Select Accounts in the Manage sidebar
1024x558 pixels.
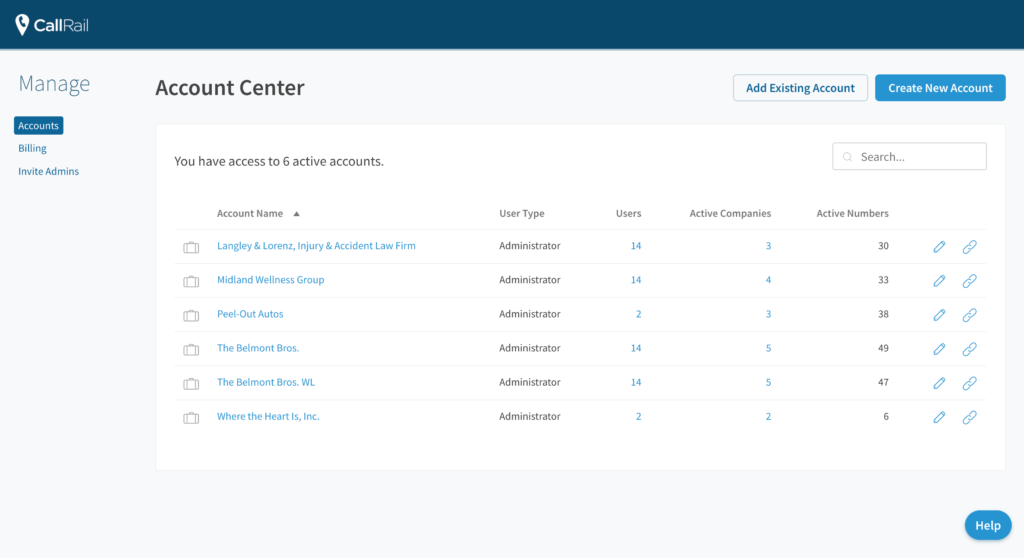tap(39, 125)
